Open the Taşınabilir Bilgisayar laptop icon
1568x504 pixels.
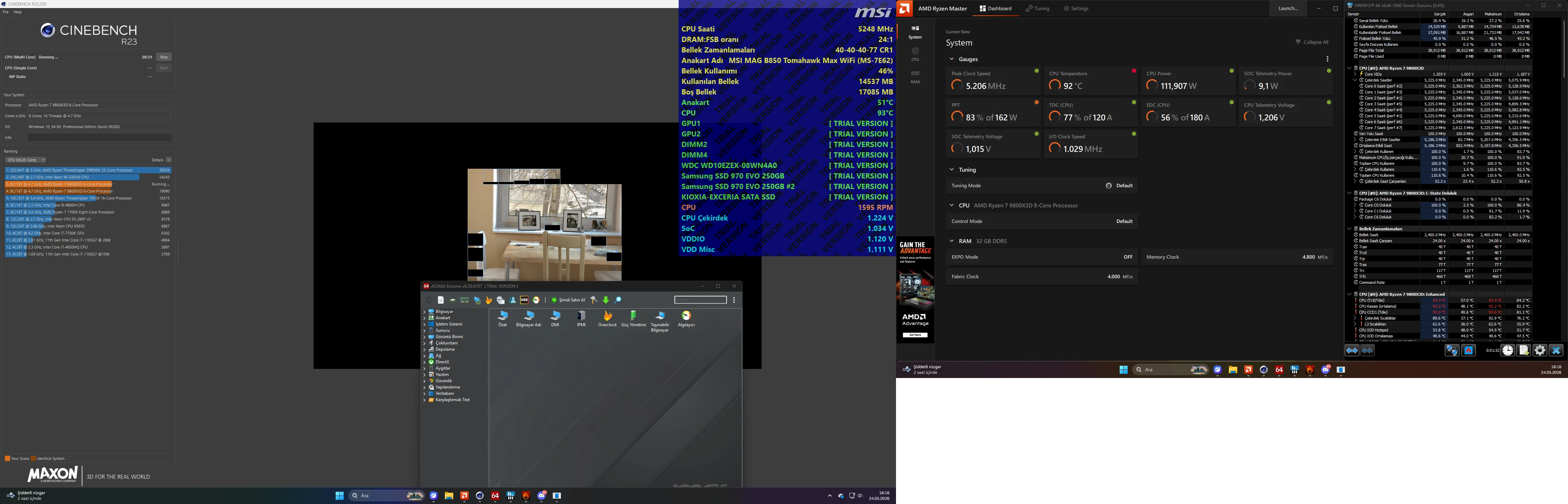660,321
